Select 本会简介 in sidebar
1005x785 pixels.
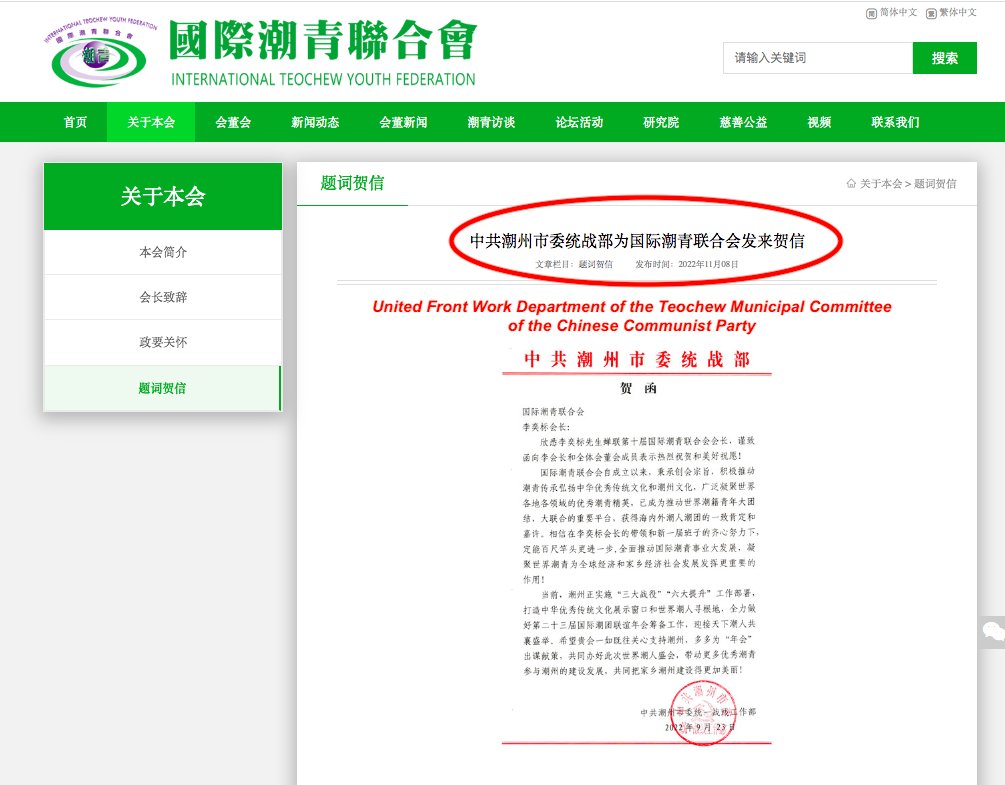(x=163, y=252)
